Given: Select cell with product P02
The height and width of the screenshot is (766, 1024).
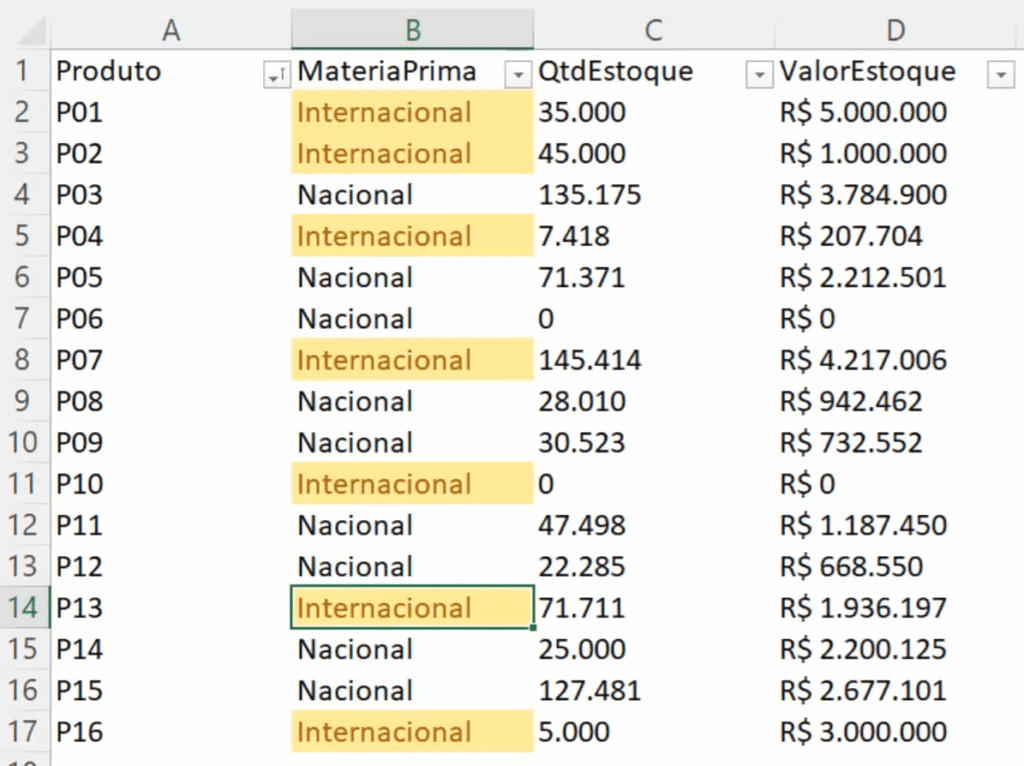Looking at the screenshot, I should [x=171, y=153].
